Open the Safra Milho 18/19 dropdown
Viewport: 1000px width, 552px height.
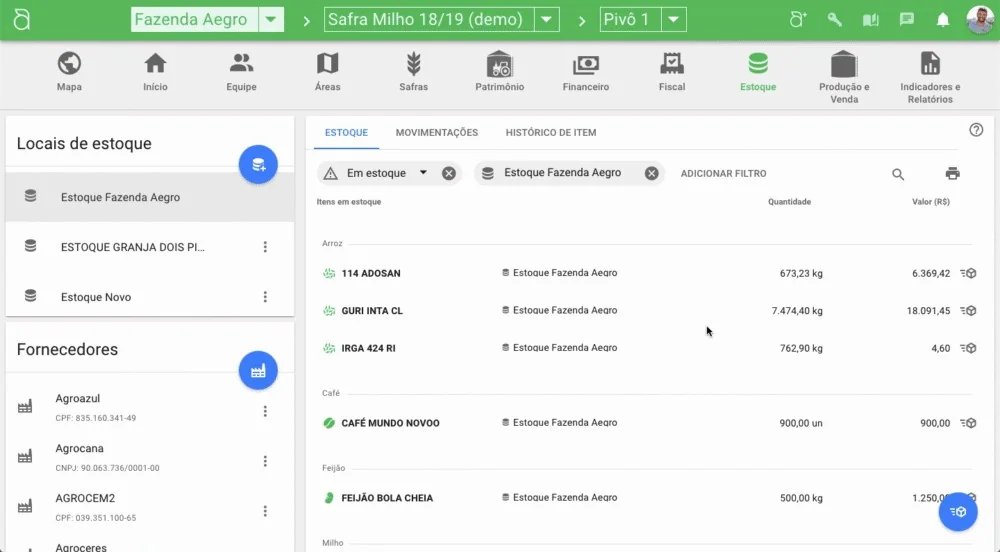(x=546, y=20)
